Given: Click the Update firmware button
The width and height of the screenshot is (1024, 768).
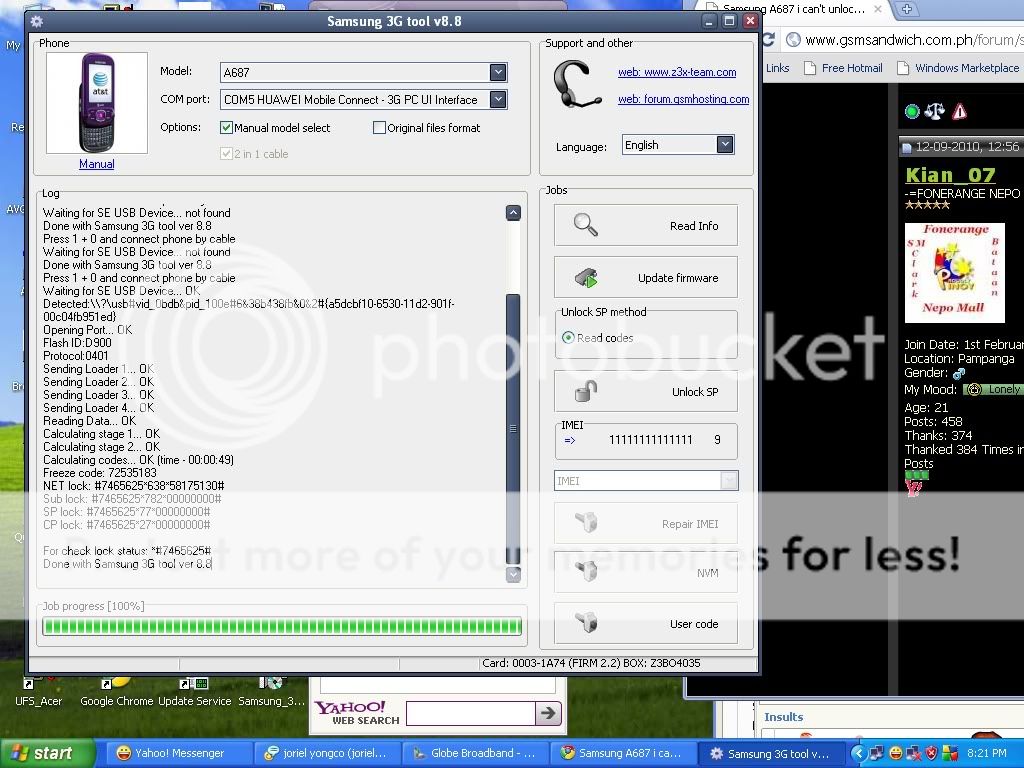Looking at the screenshot, I should click(646, 278).
